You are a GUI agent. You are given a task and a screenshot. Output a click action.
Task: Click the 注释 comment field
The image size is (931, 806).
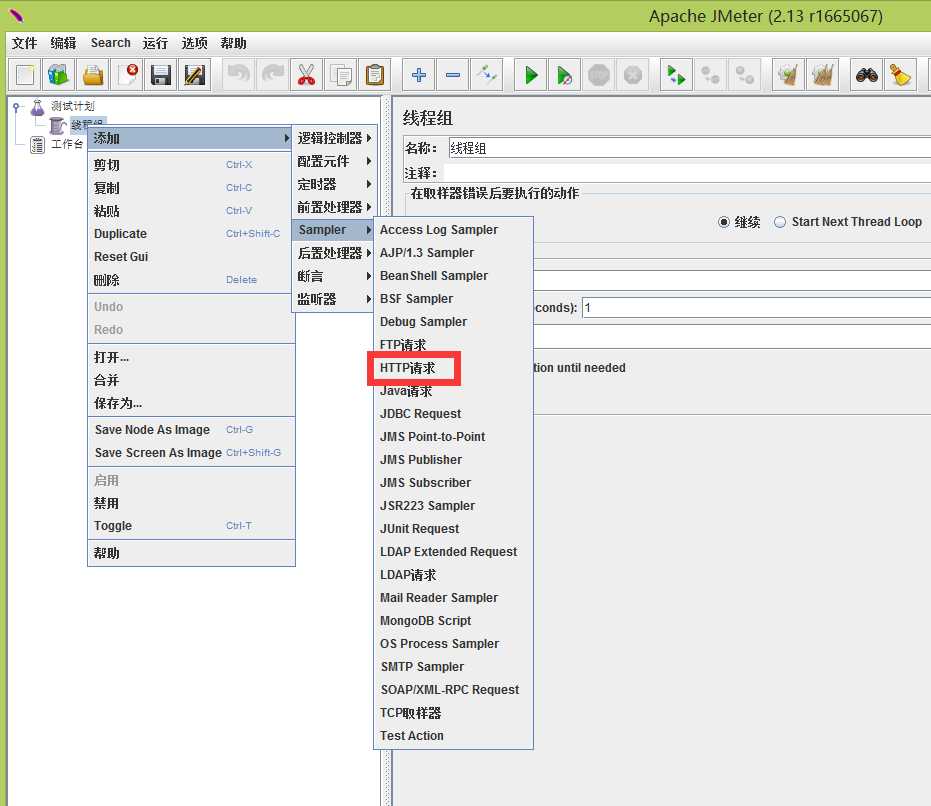687,173
